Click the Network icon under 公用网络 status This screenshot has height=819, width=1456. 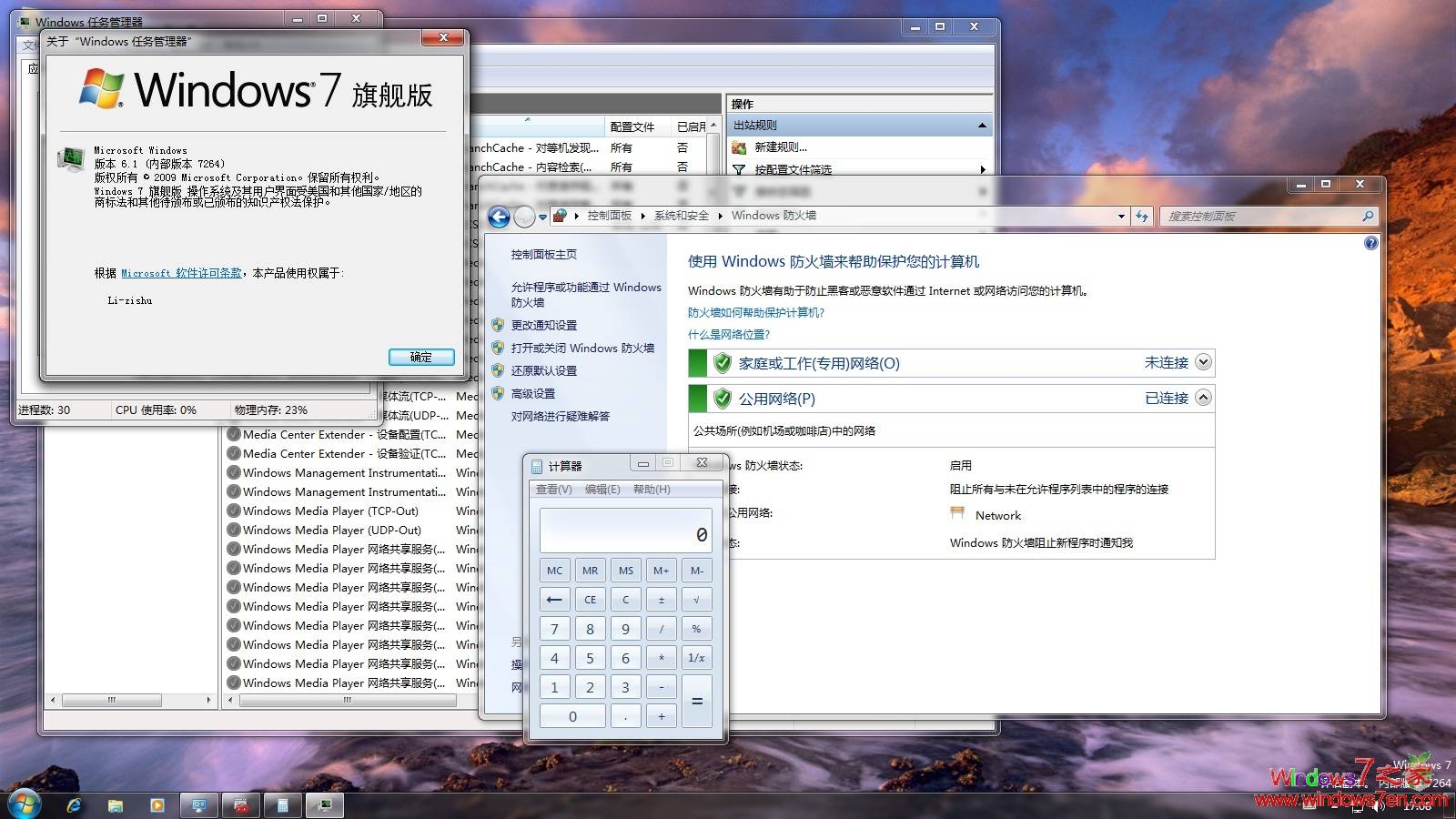tap(957, 512)
